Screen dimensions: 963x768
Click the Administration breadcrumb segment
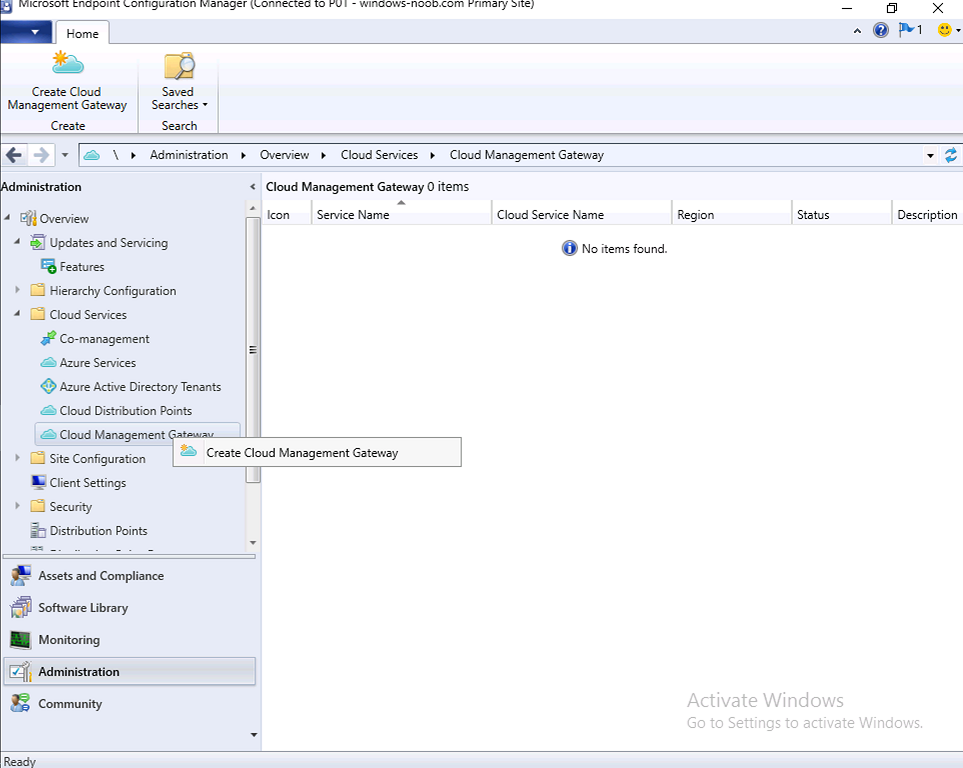(189, 155)
